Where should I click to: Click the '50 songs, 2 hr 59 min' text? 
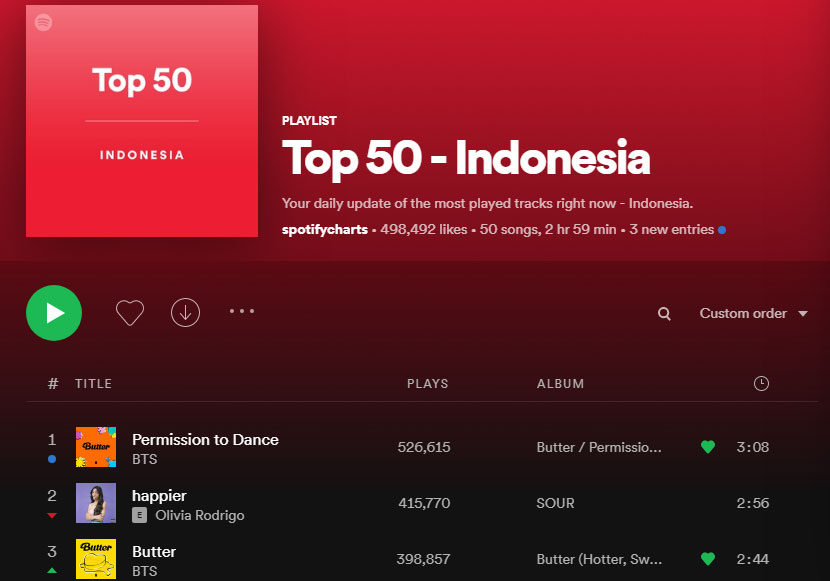point(548,230)
